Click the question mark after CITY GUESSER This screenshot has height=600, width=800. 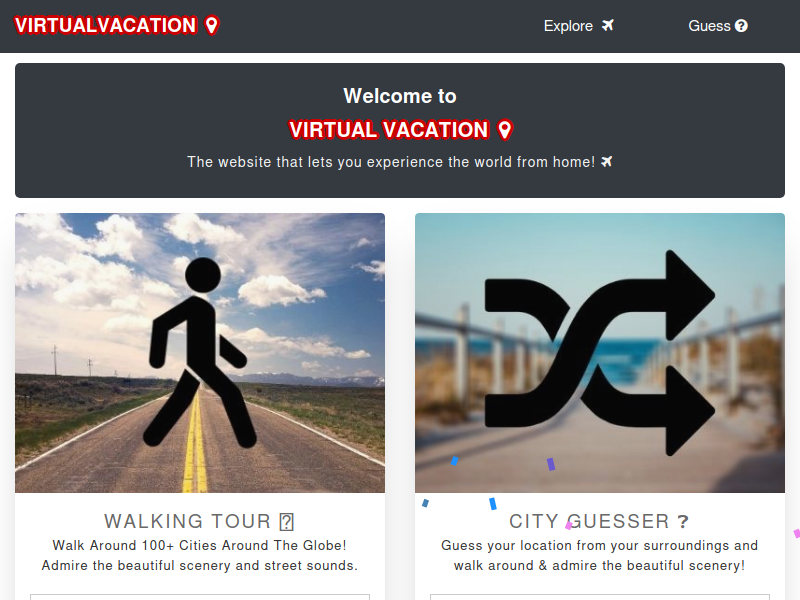[x=683, y=521]
